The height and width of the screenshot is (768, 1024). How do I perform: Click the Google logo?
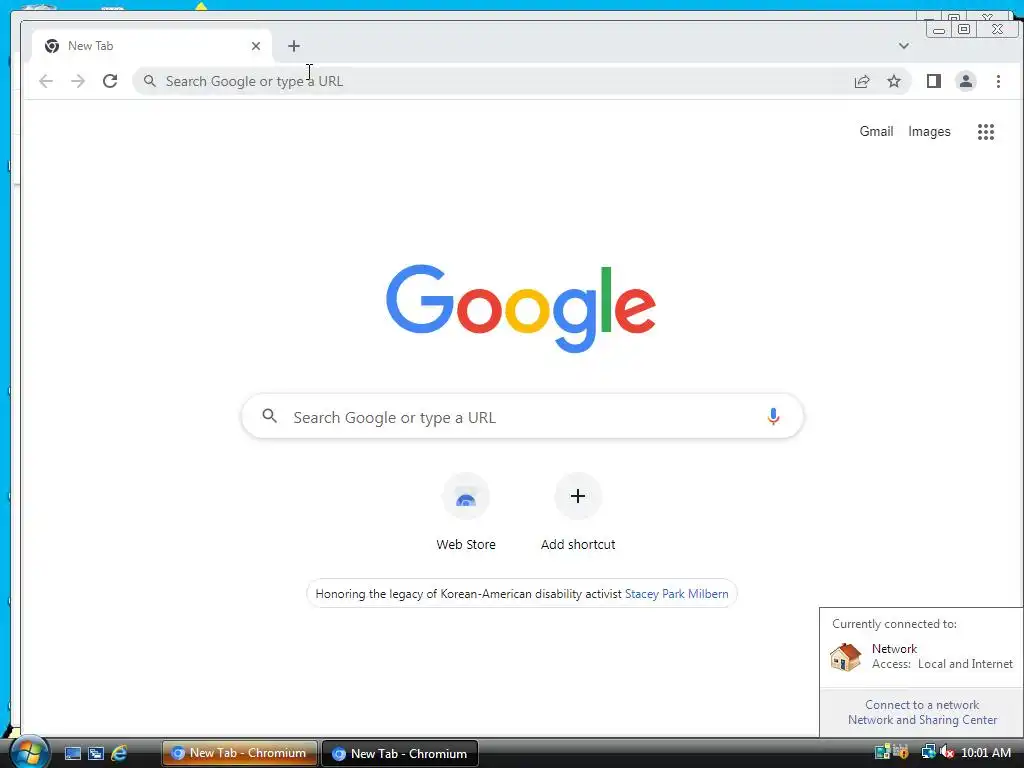[x=520, y=308]
